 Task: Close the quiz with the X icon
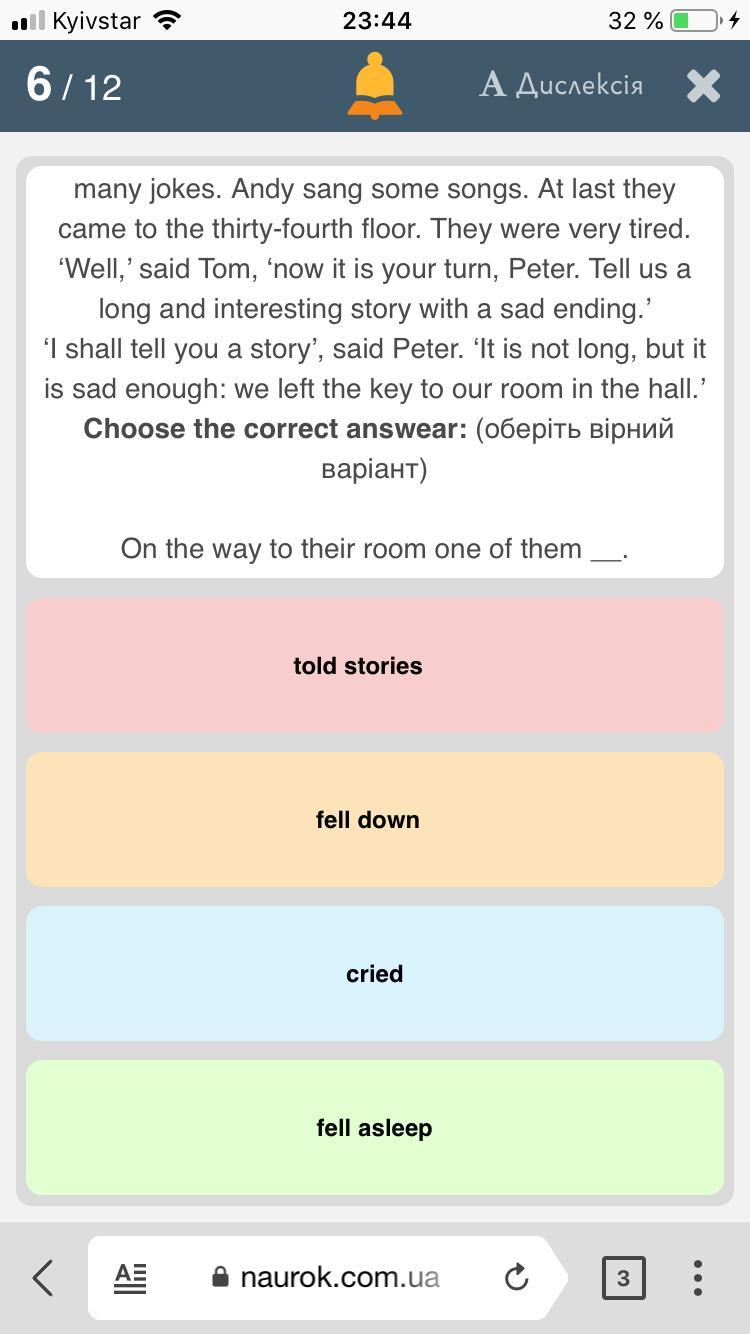(x=704, y=86)
